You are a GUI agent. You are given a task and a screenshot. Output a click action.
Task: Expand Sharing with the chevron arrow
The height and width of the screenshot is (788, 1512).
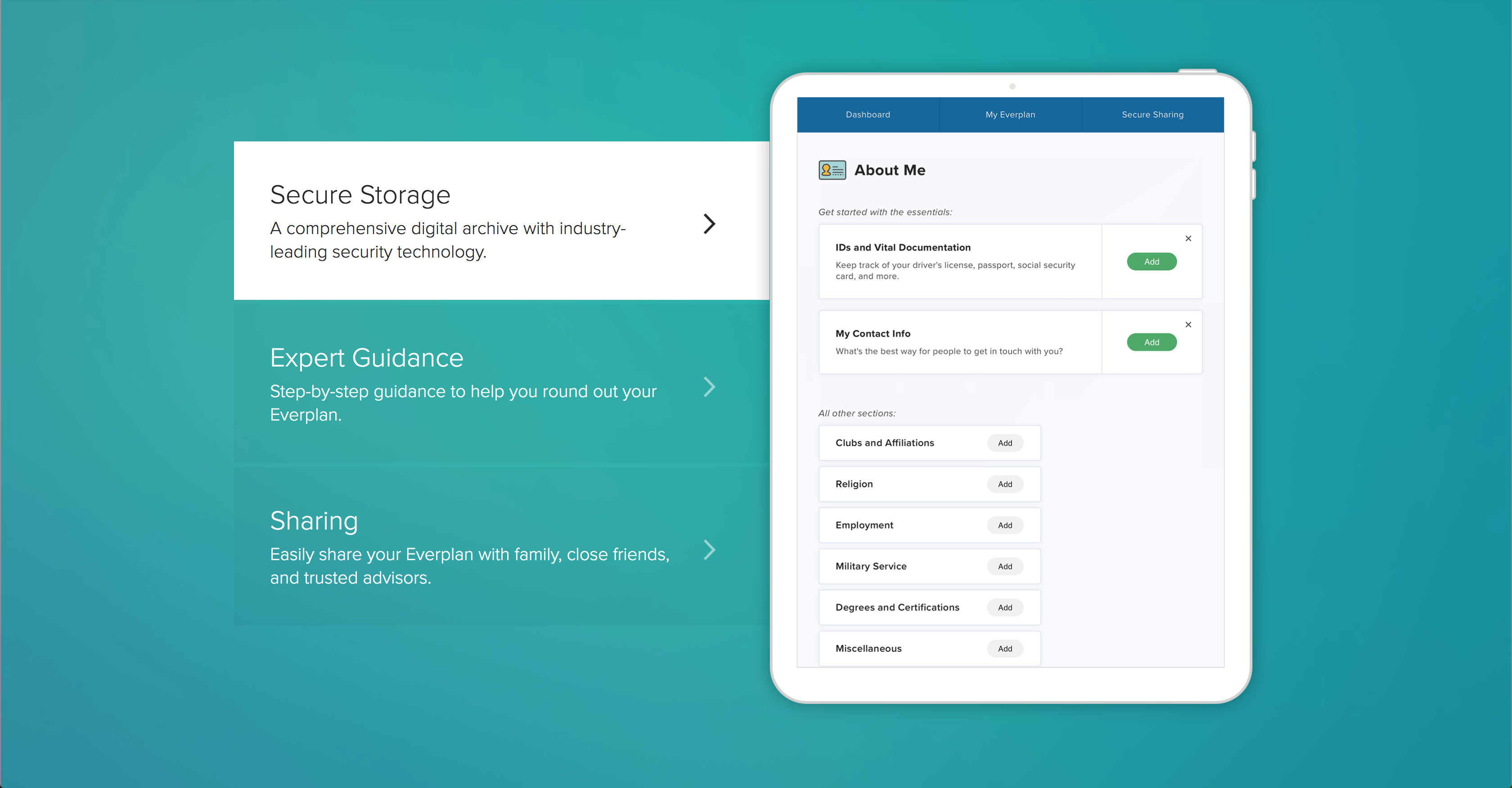pos(709,550)
